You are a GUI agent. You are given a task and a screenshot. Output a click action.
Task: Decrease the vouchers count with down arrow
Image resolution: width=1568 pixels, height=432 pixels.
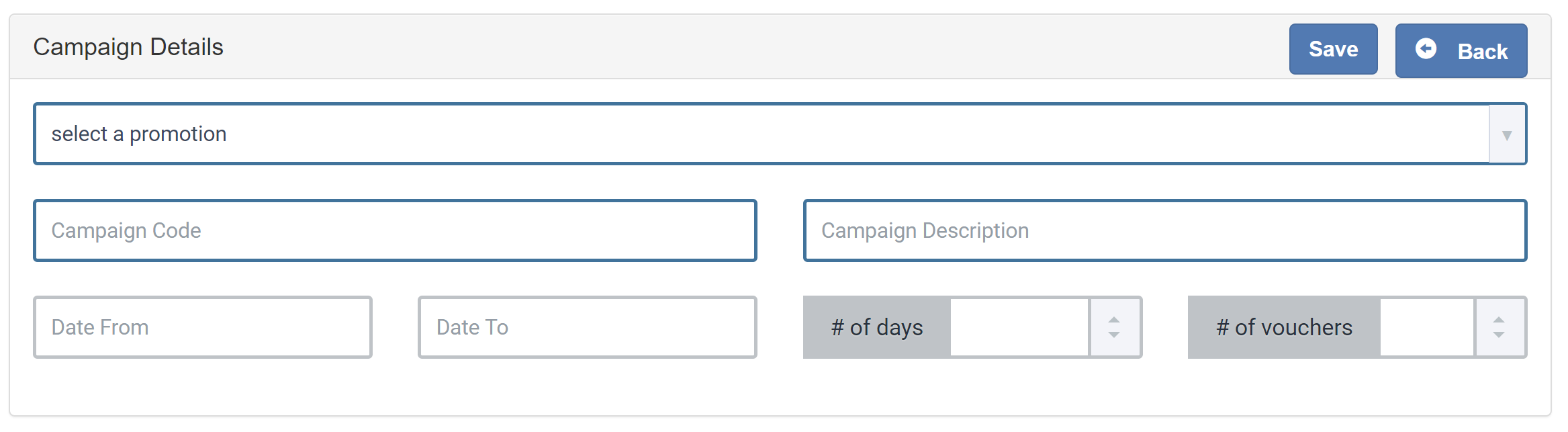coord(1499,335)
